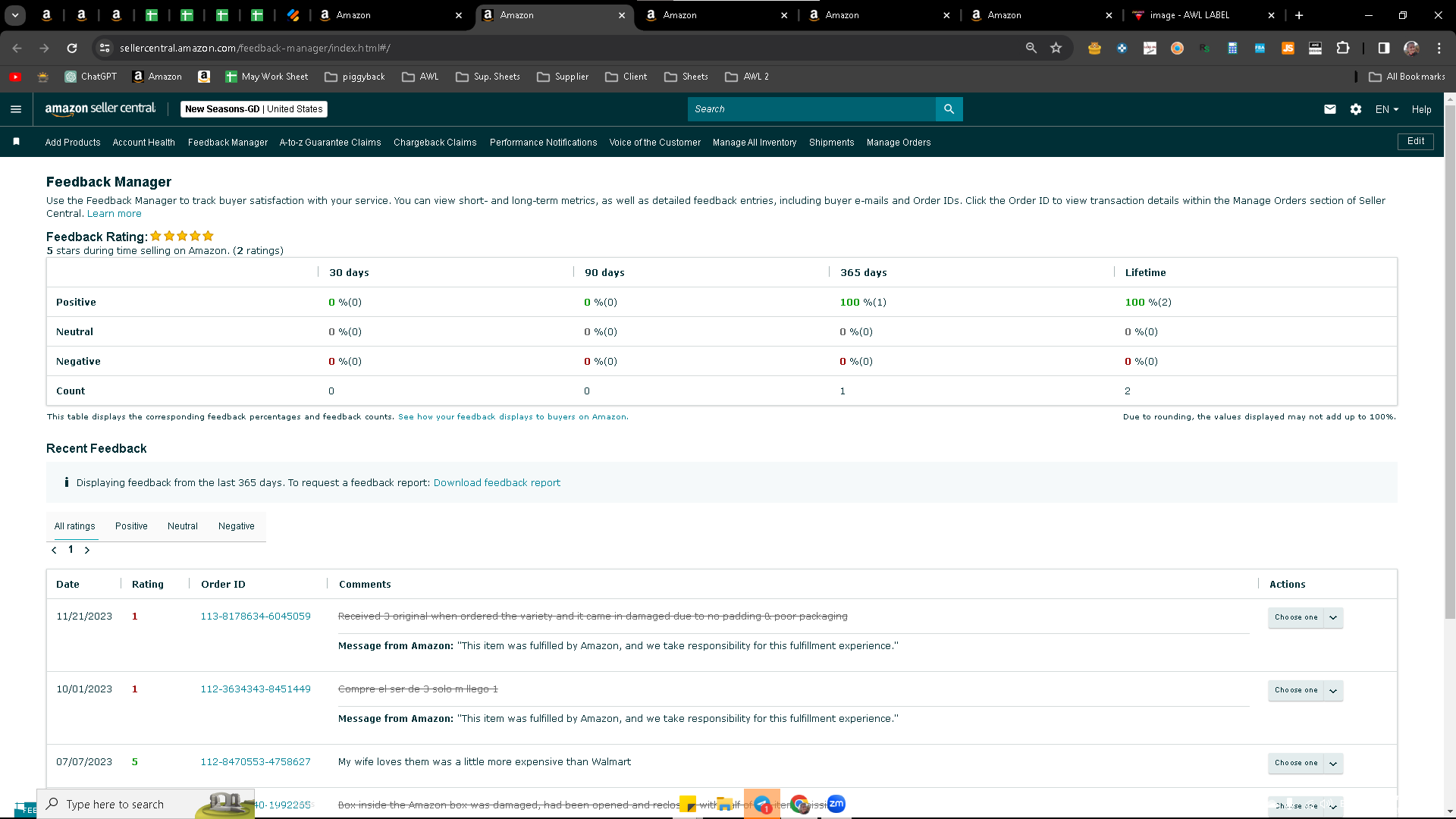Screen dimensions: 1456x819
Task: Go to previous feedback page arrow
Action: click(x=54, y=550)
